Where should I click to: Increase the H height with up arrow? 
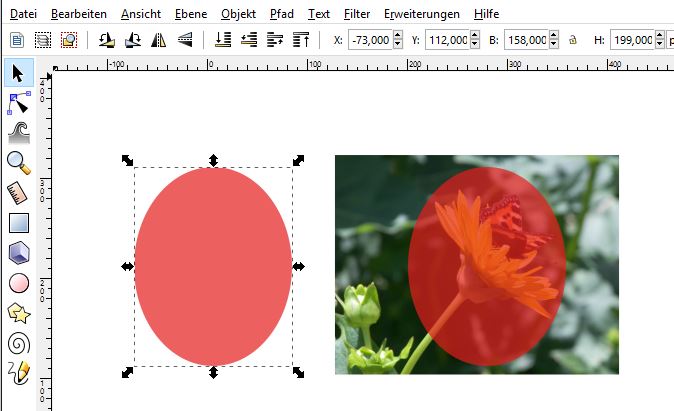(x=660, y=35)
